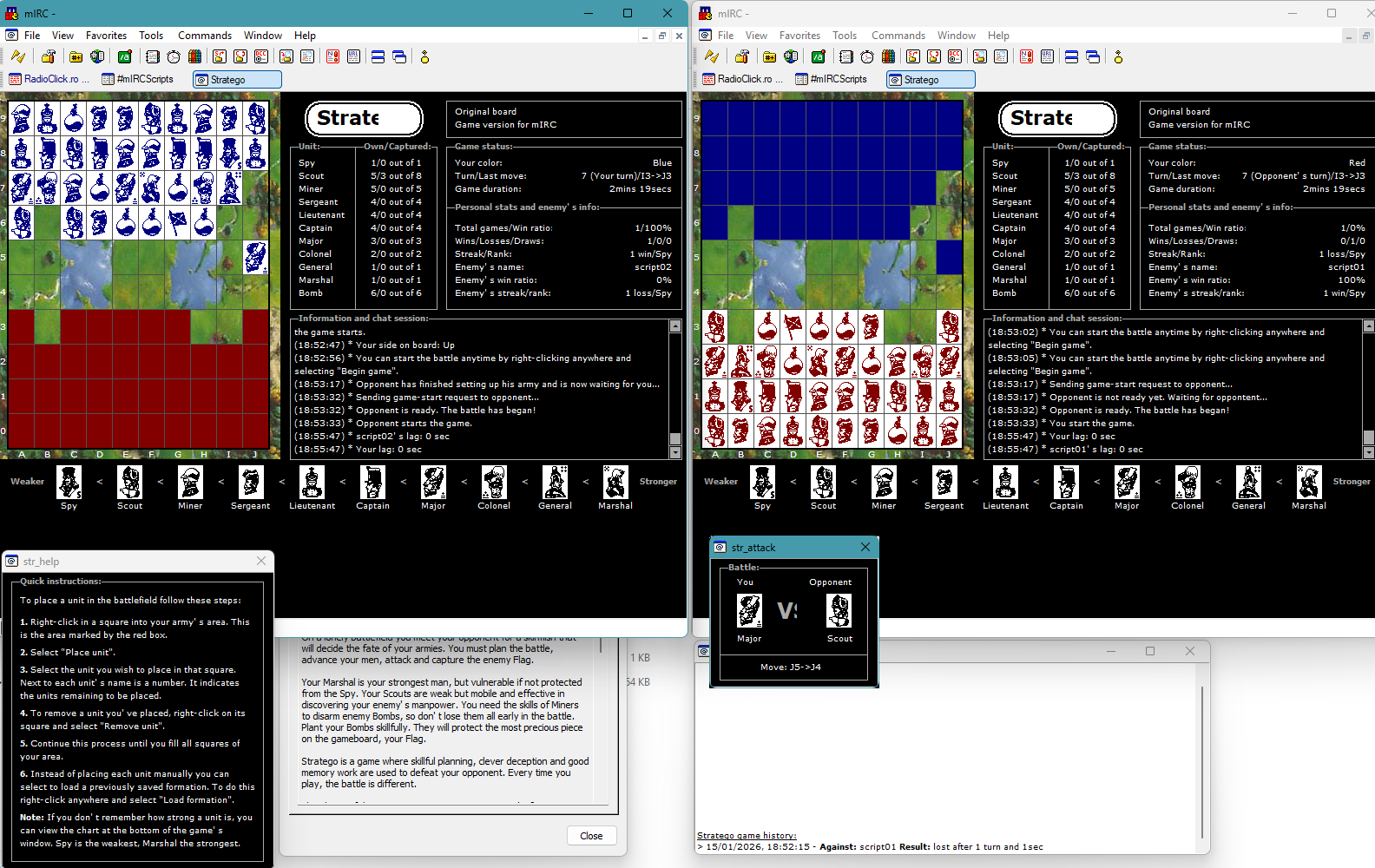Click the Miner rank icon in left window
This screenshot has height=868, width=1375.
(x=190, y=482)
